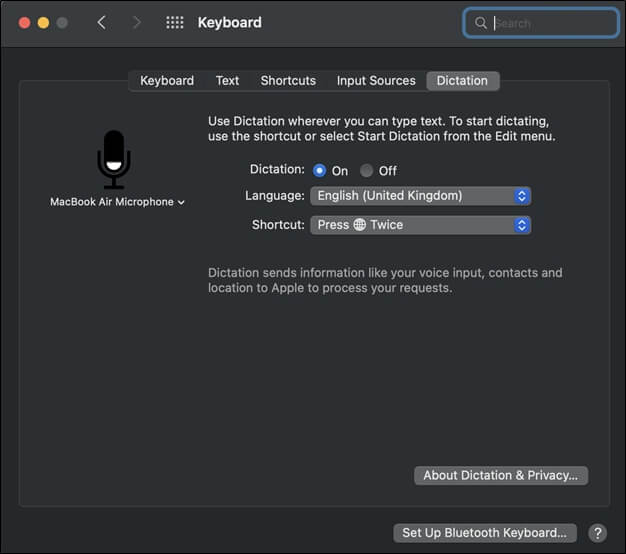Click the 'Dictation sends information' privacy text
Screen dimensions: 626x554
[x=385, y=280]
